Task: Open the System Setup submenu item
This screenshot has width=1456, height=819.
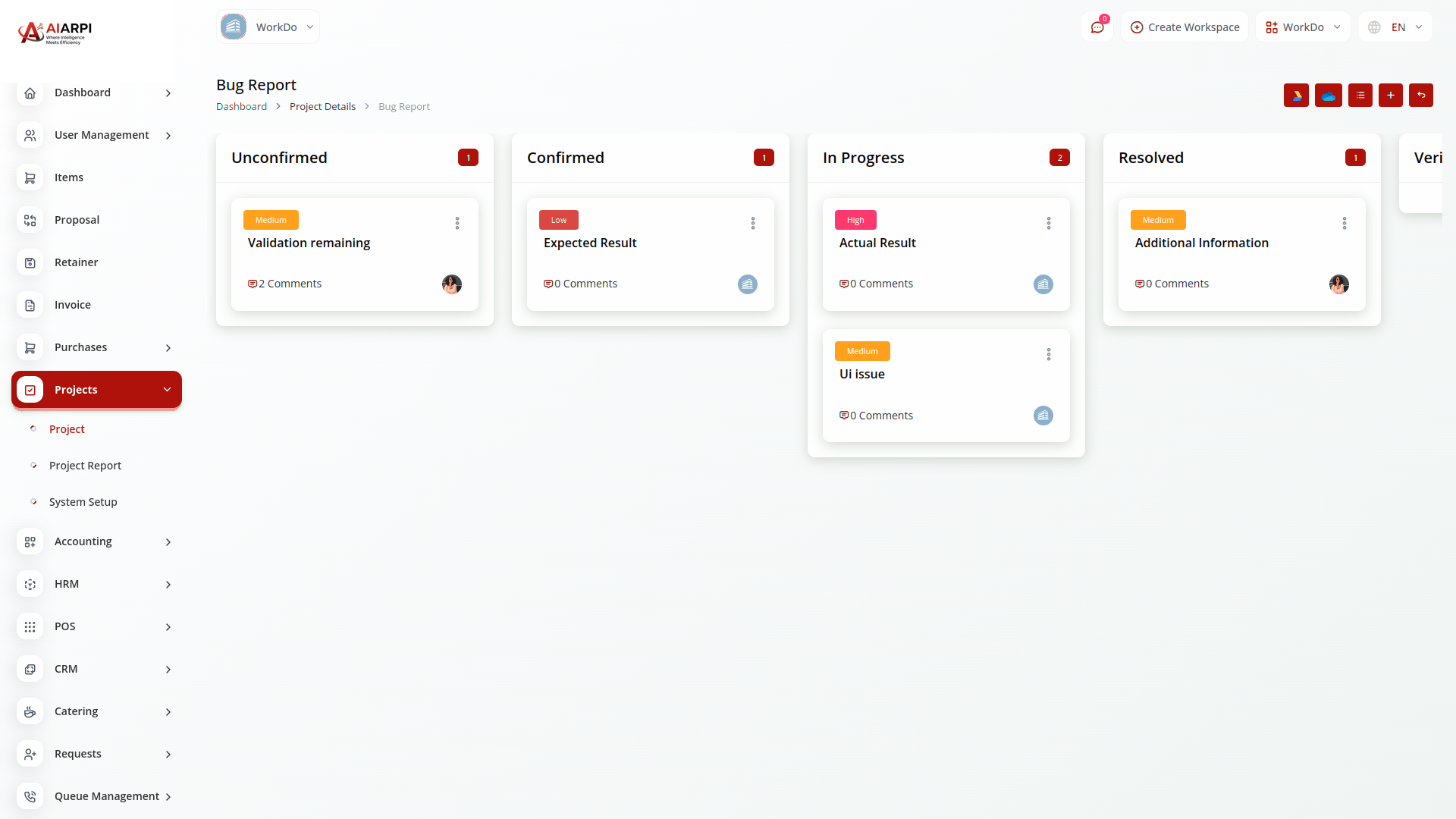Action: (83, 502)
